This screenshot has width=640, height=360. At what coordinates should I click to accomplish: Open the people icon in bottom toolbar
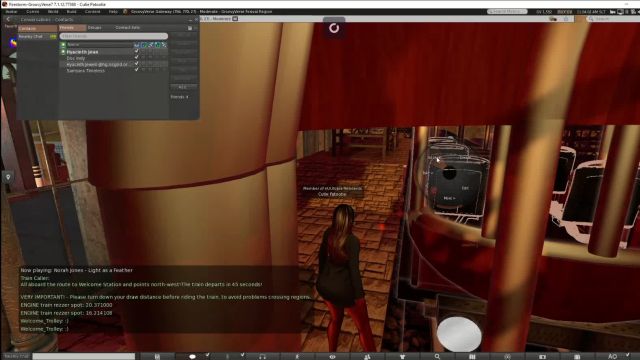click(x=367, y=356)
